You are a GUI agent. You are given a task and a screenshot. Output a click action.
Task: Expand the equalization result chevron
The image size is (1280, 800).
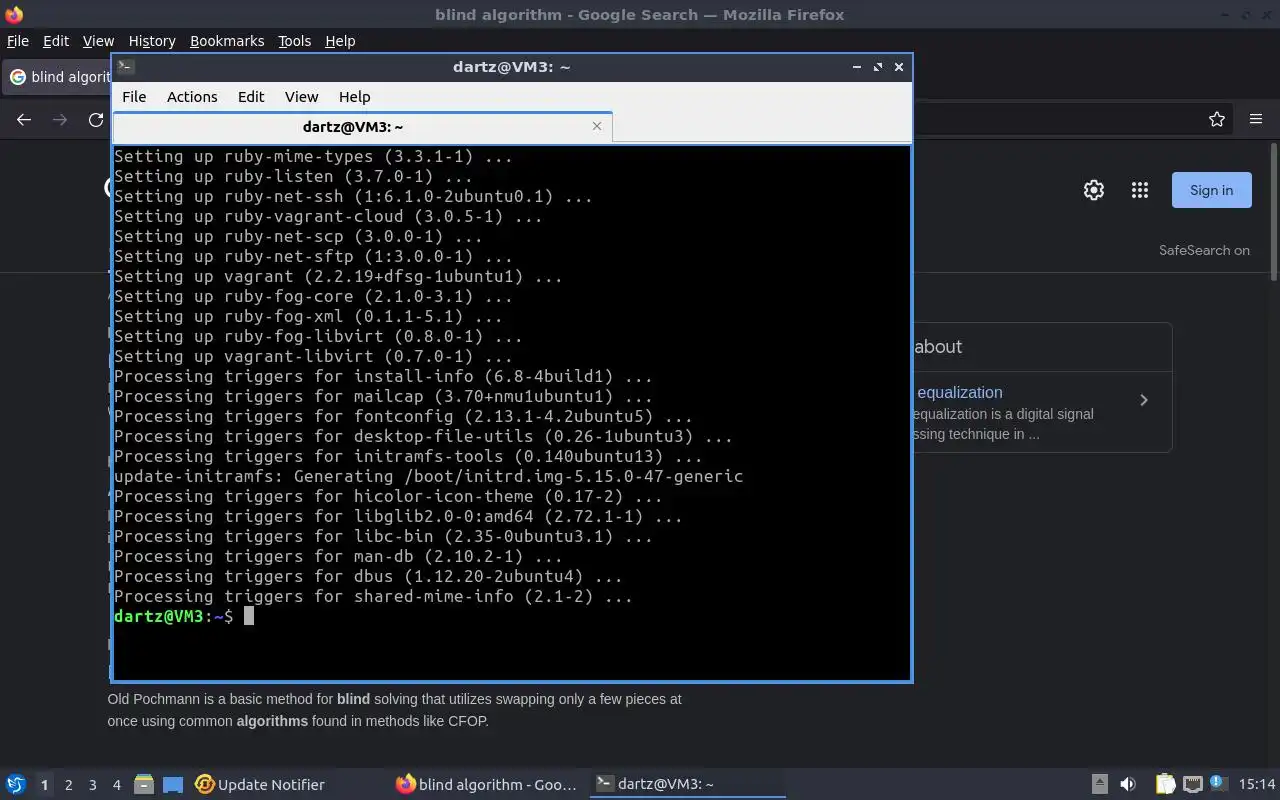click(1144, 400)
